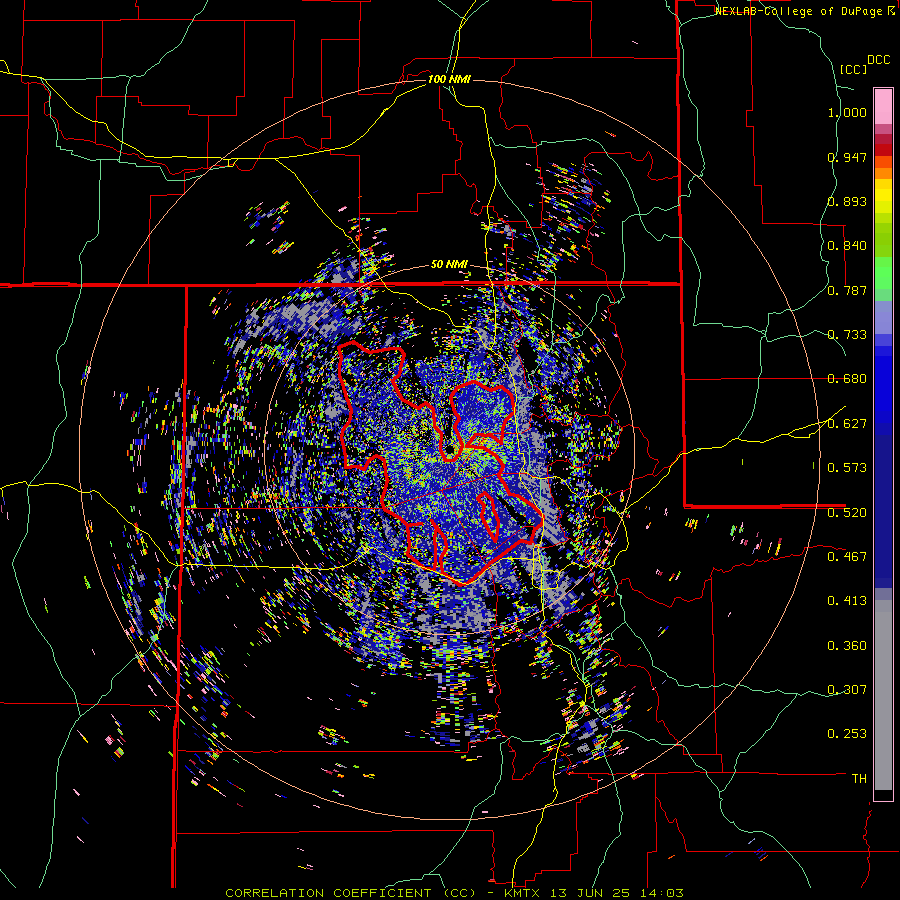
Task: Click the CORRELATION COEFFICIENT (CC) caption text
Action: [351, 893]
